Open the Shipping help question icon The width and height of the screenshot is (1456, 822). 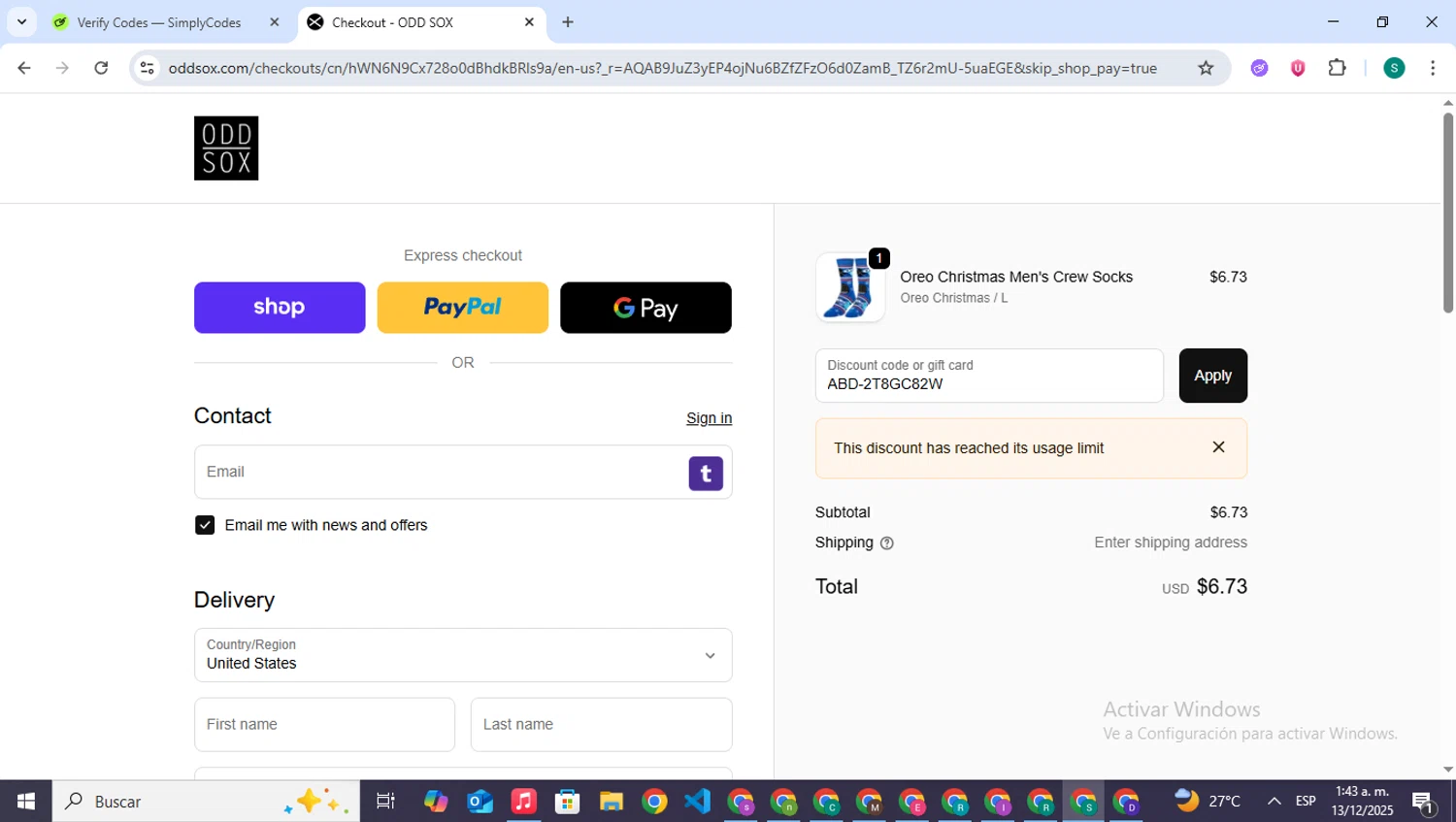(886, 543)
